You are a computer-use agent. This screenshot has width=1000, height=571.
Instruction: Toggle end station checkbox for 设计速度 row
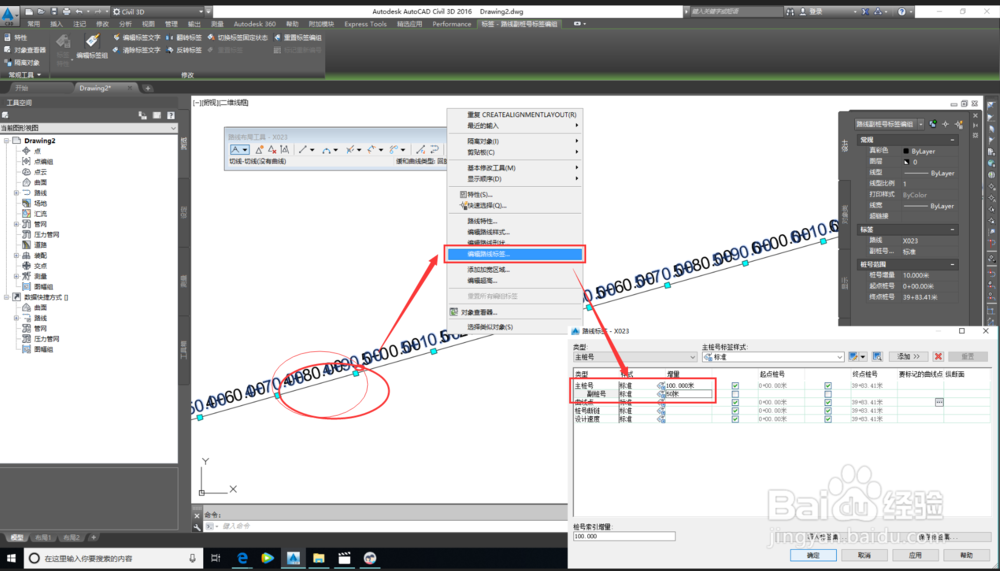coord(828,419)
